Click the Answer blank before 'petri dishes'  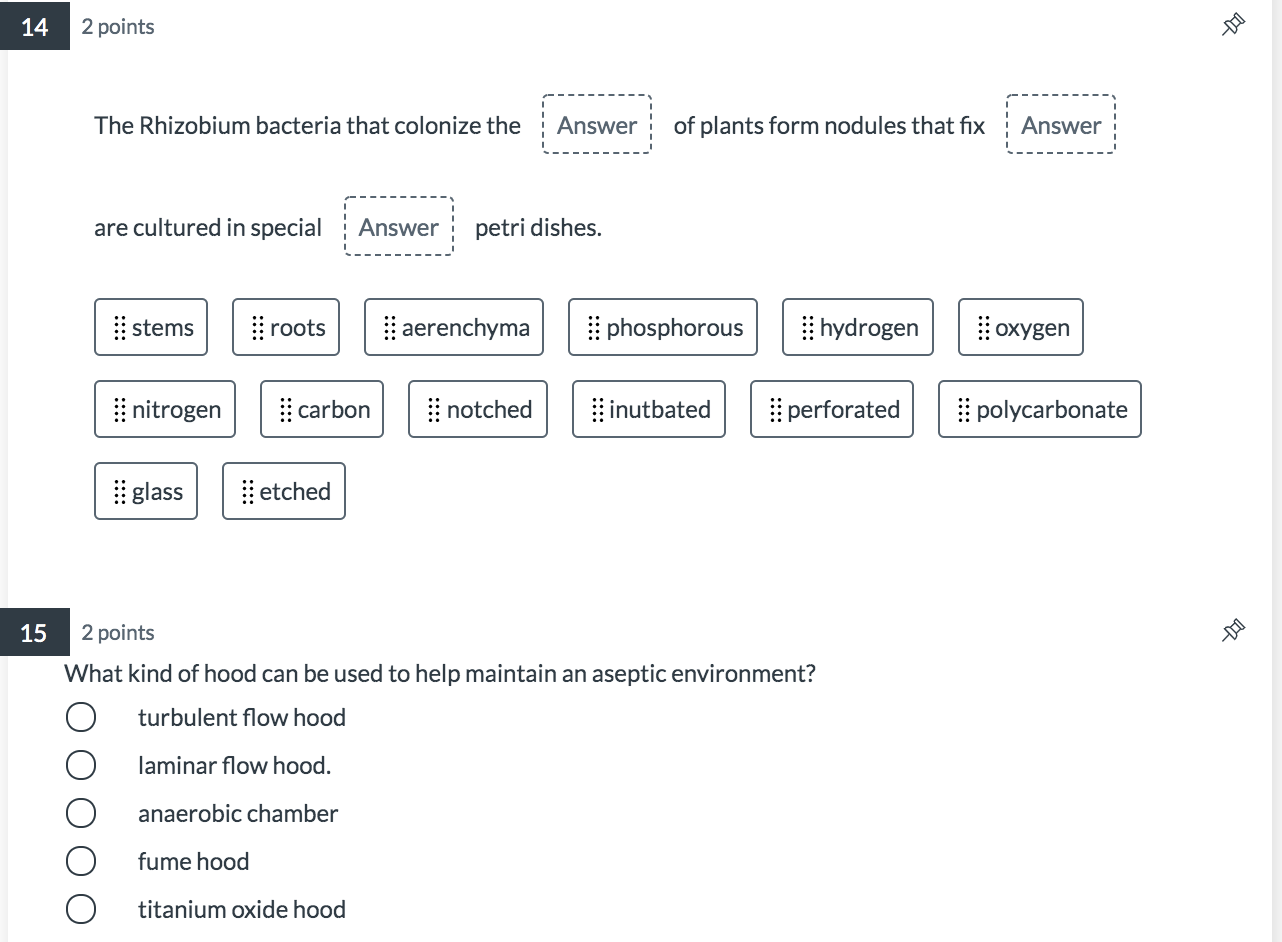[399, 227]
